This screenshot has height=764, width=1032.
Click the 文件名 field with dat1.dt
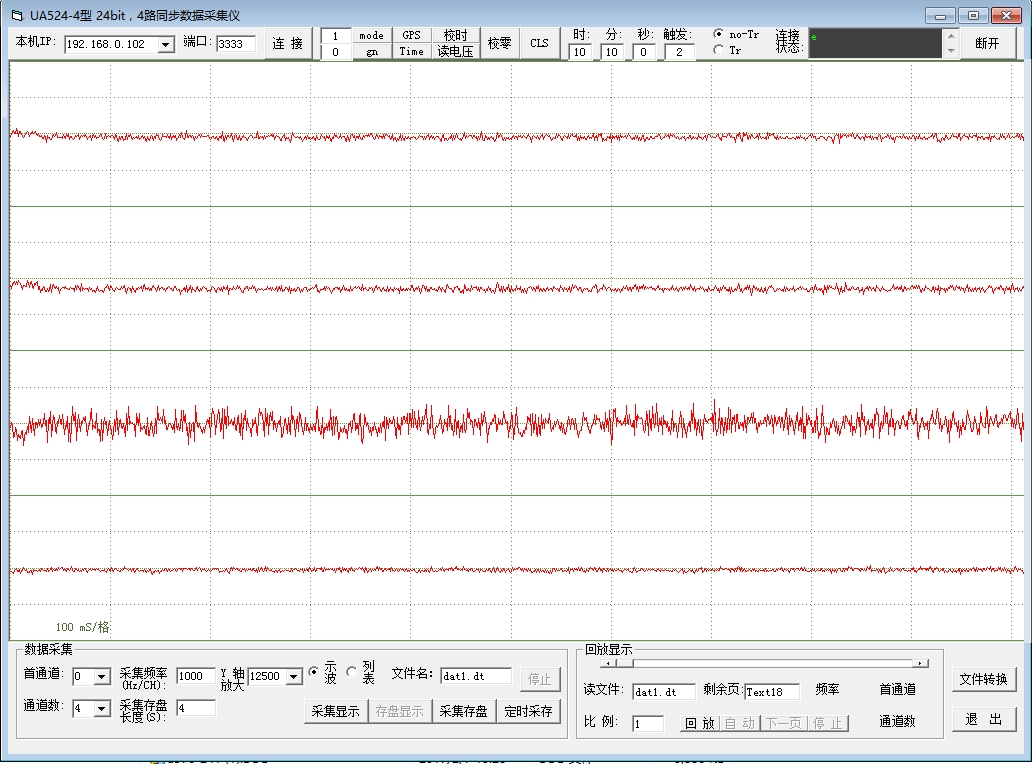tap(476, 676)
